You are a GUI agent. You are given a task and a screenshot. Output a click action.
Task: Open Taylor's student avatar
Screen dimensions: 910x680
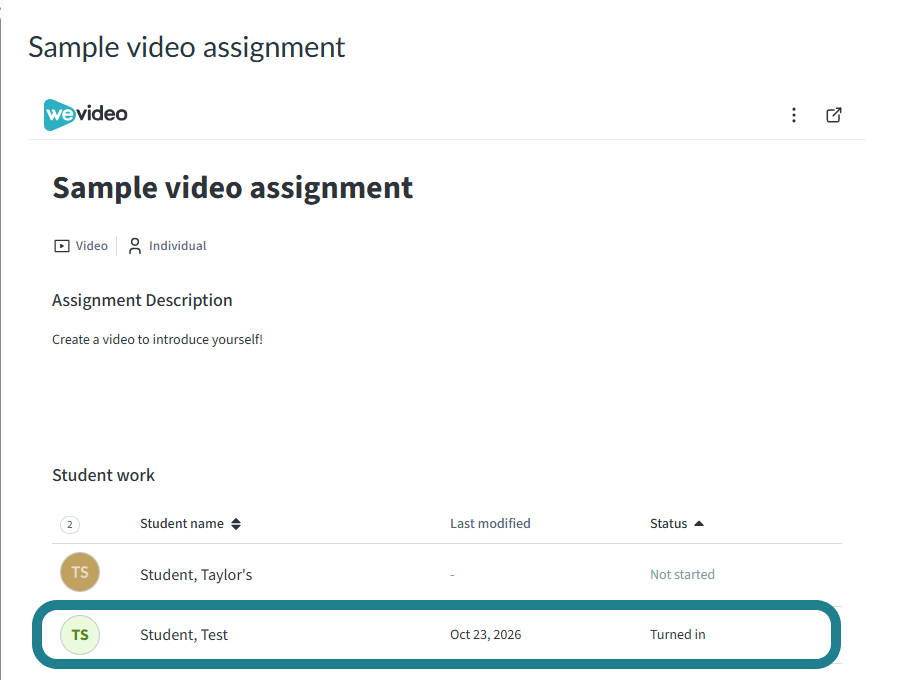[x=80, y=572]
